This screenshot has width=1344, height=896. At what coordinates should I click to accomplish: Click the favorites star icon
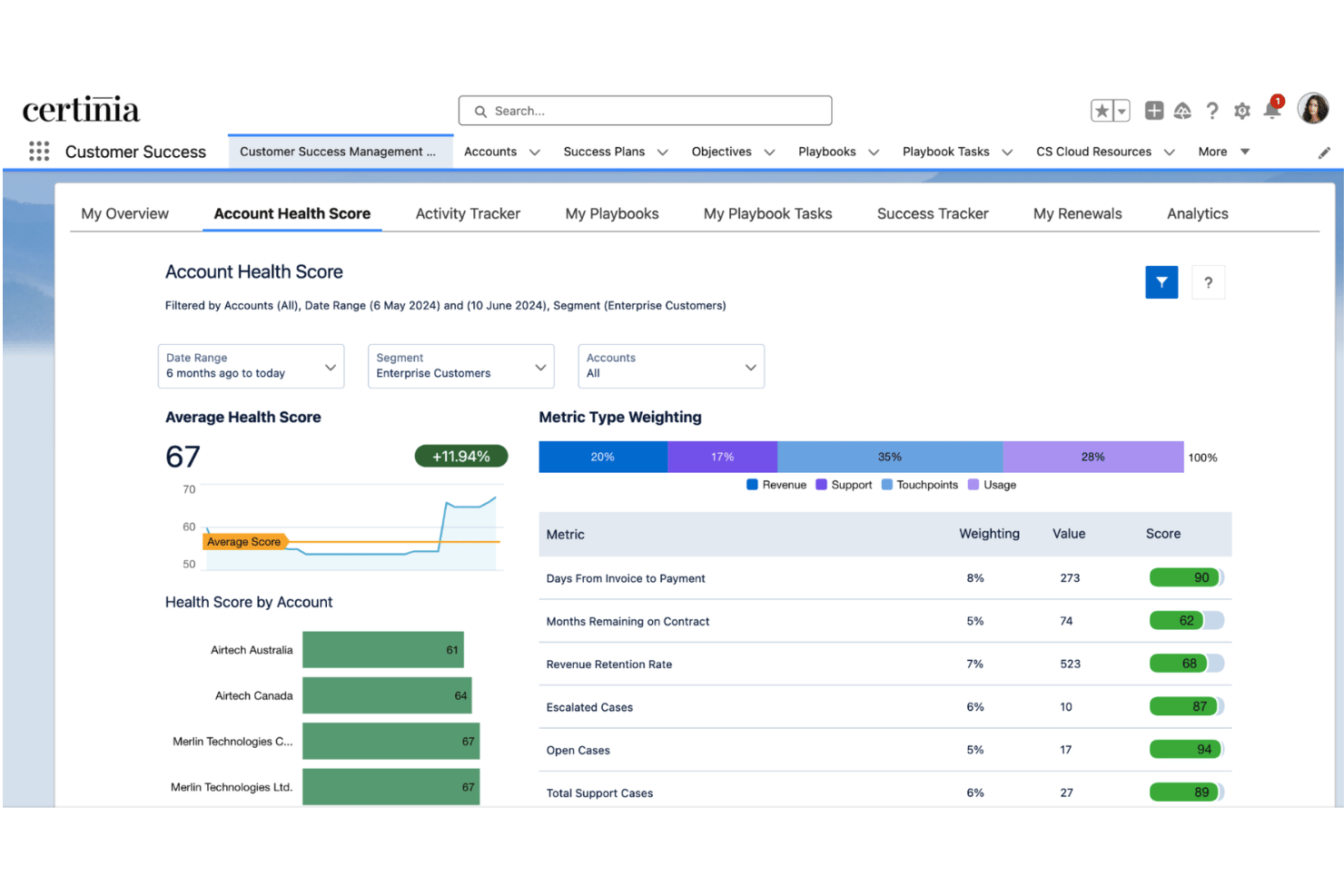[x=1102, y=111]
